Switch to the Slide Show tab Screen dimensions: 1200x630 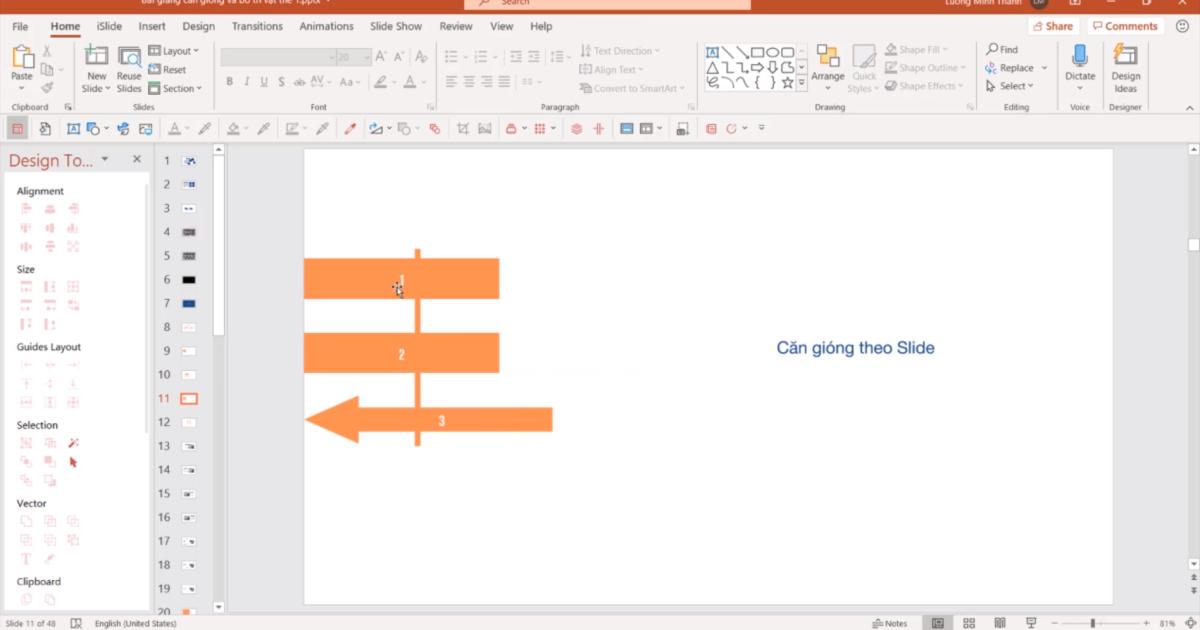coord(396,26)
